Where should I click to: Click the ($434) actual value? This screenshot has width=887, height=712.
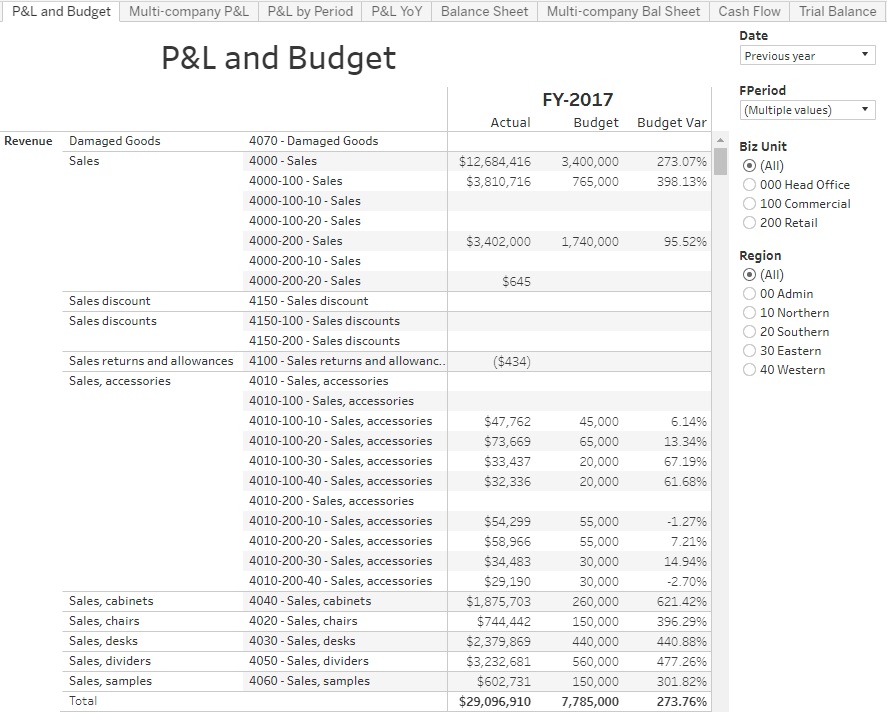tap(512, 361)
